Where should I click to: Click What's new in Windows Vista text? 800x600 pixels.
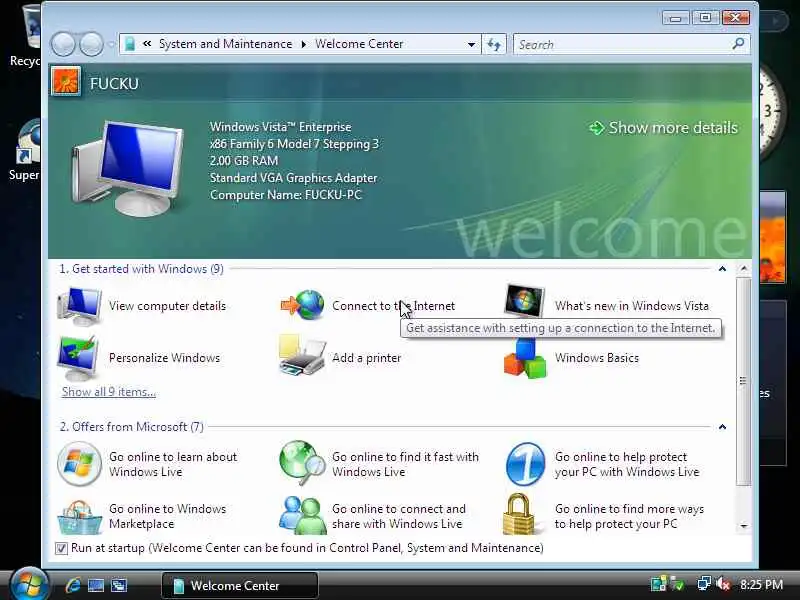pos(632,306)
